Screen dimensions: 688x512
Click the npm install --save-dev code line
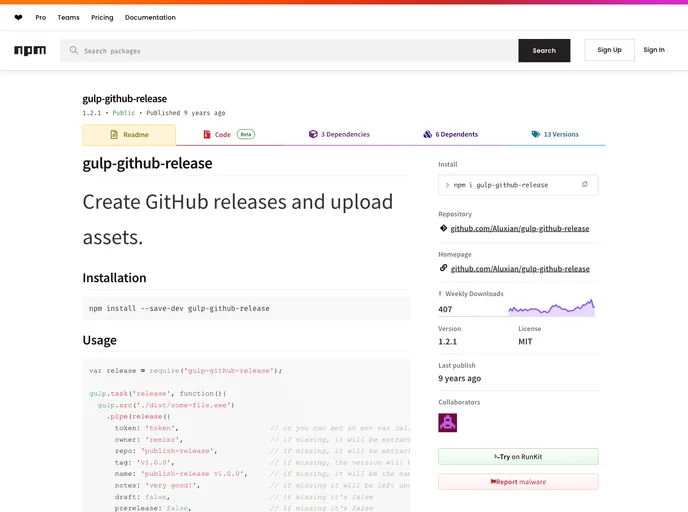tap(179, 308)
